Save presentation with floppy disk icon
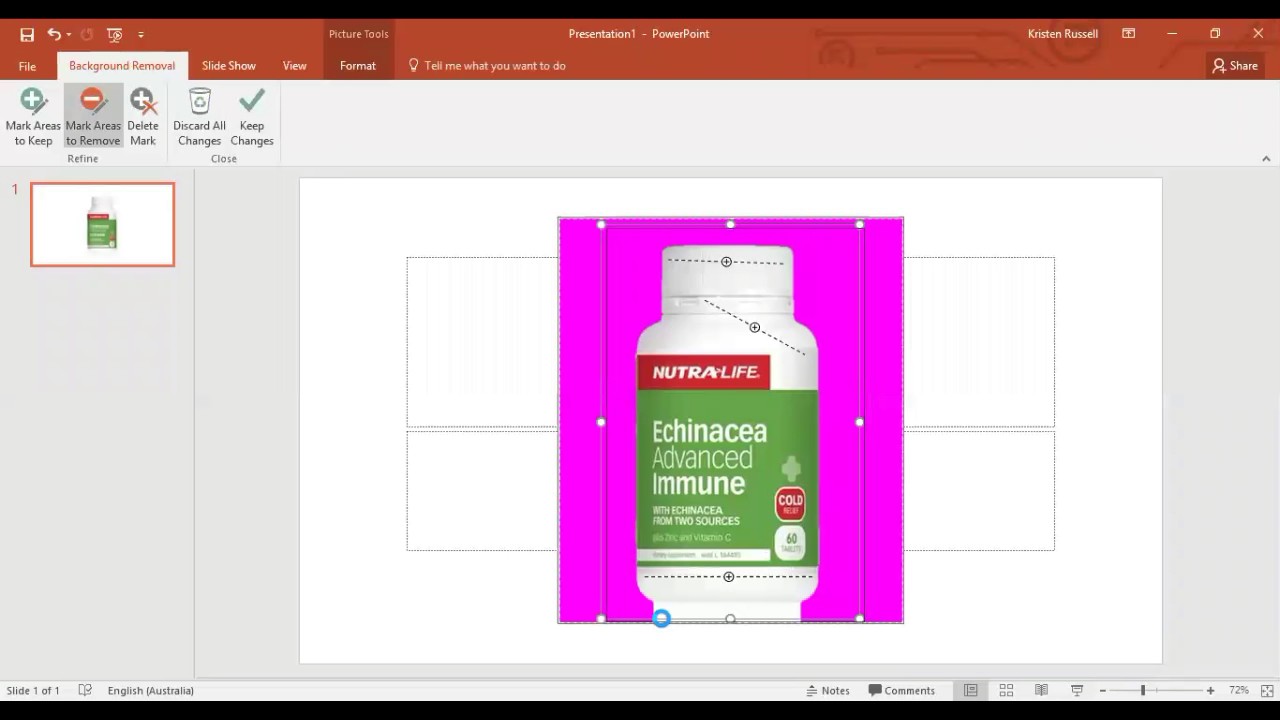Viewport: 1280px width, 720px height. pos(27,34)
